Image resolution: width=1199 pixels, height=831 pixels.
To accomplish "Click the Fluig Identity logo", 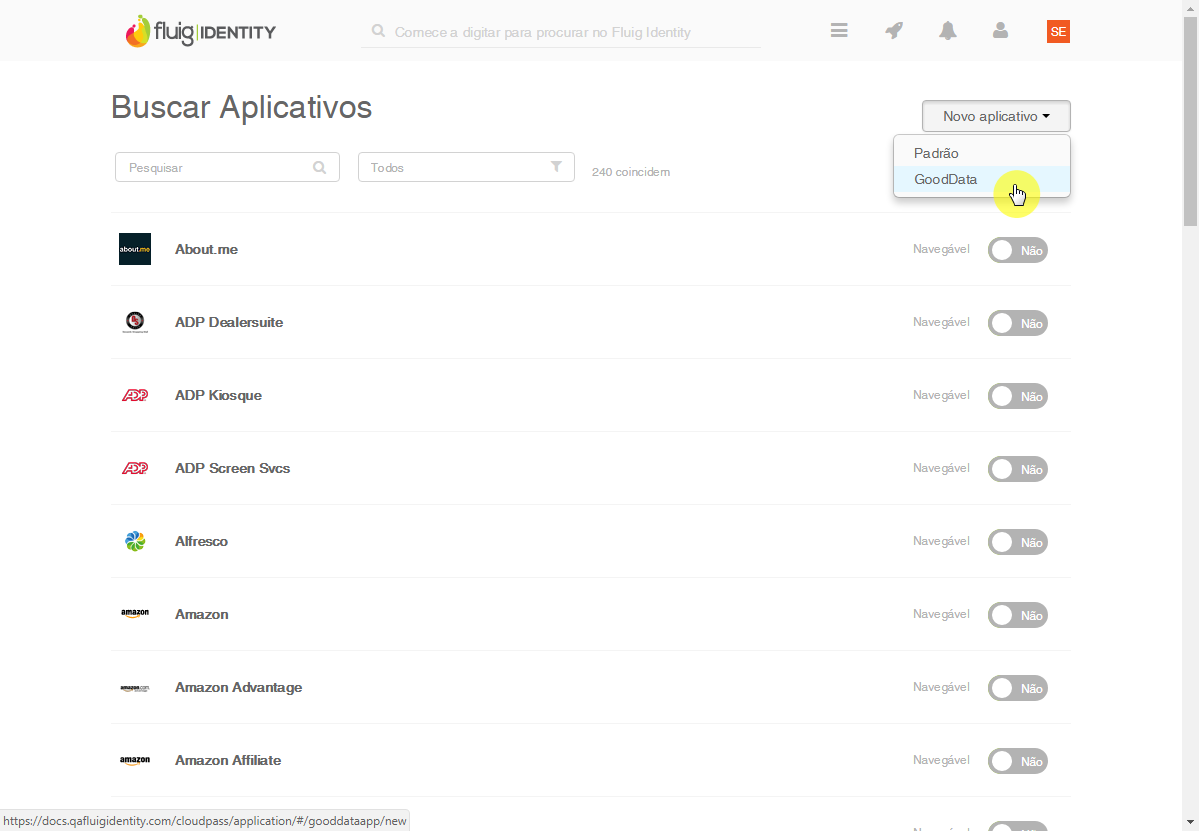I will tap(201, 32).
